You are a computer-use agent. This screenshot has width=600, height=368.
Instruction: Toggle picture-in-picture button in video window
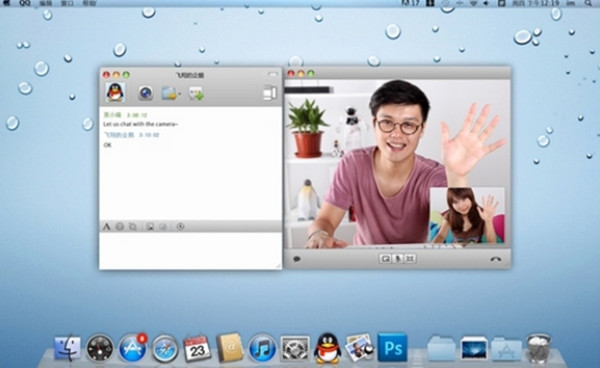385,259
